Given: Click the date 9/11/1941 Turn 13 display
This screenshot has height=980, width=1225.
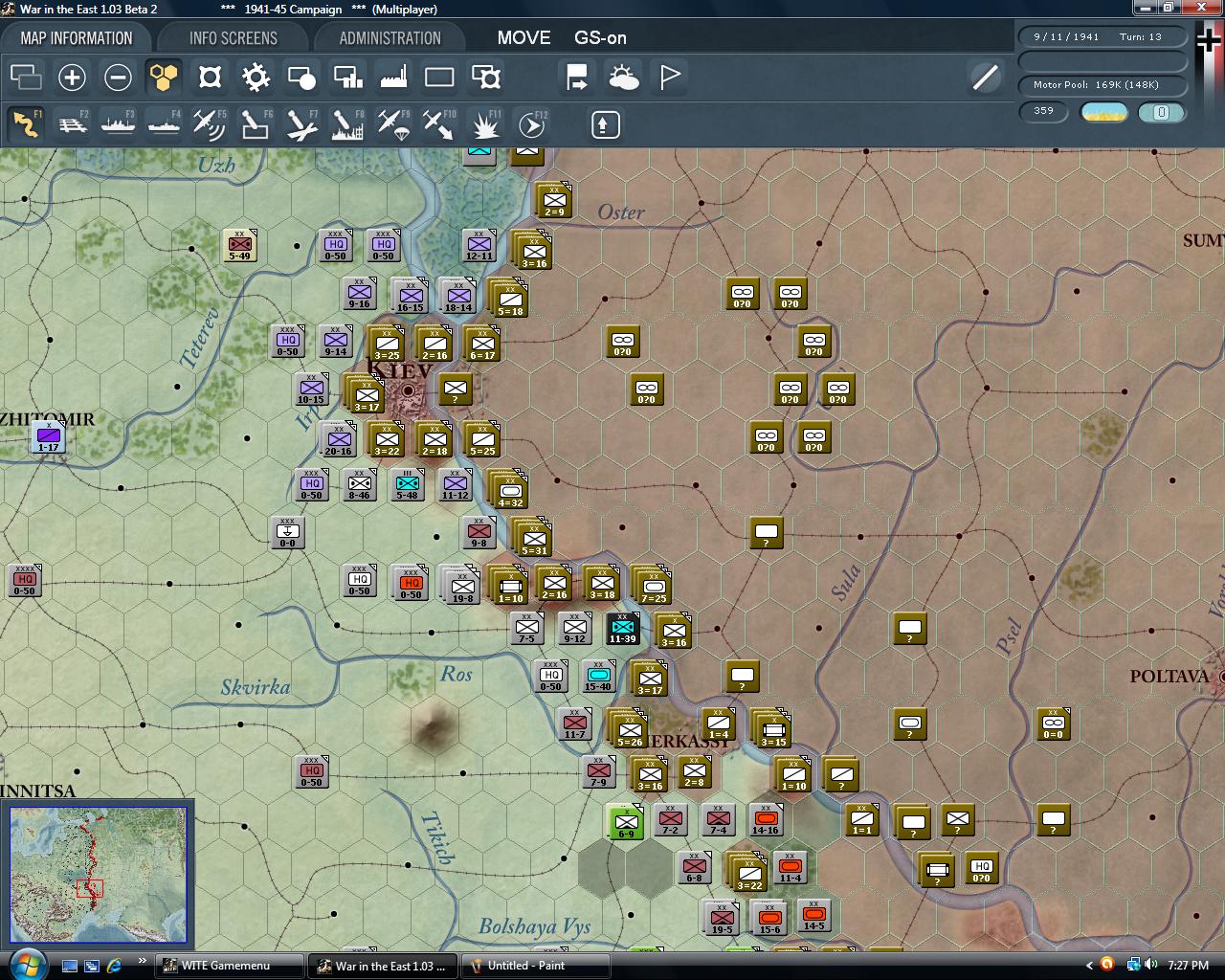Looking at the screenshot, I should pos(1102,36).
